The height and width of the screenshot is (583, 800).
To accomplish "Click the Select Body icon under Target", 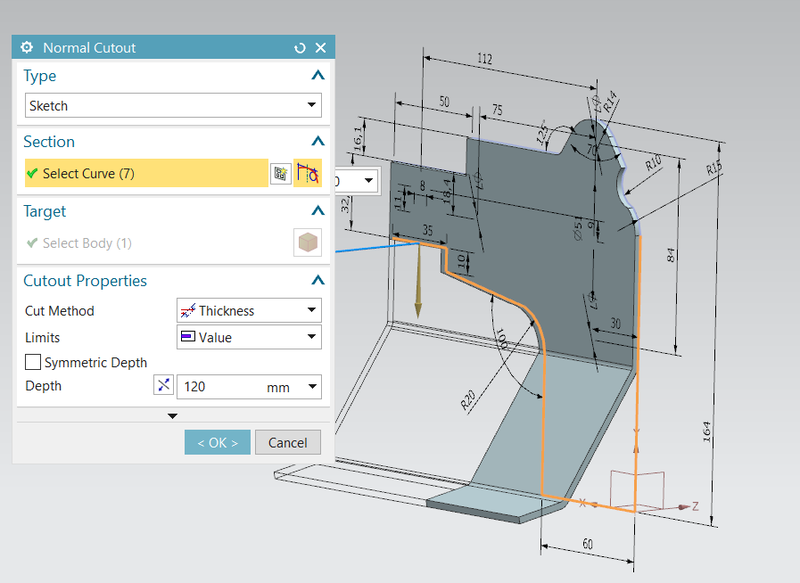I will [307, 242].
